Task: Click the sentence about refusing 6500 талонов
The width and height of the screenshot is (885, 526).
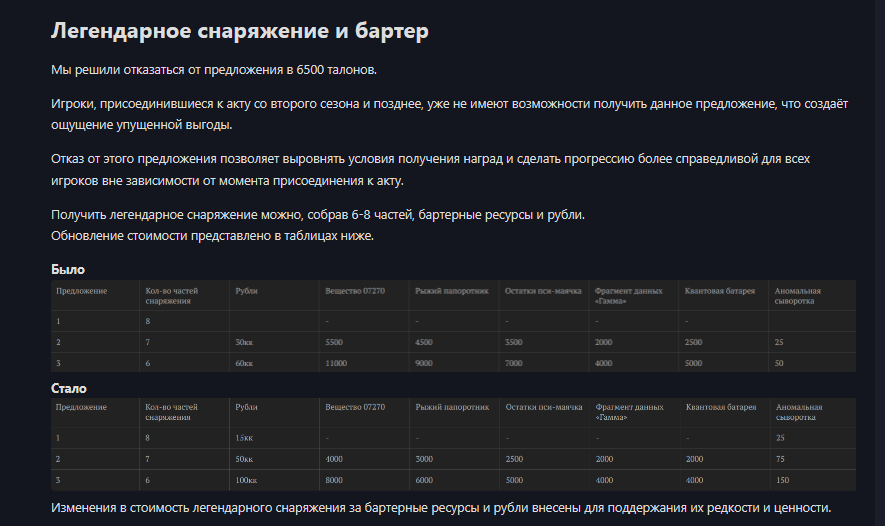Action: tap(214, 70)
